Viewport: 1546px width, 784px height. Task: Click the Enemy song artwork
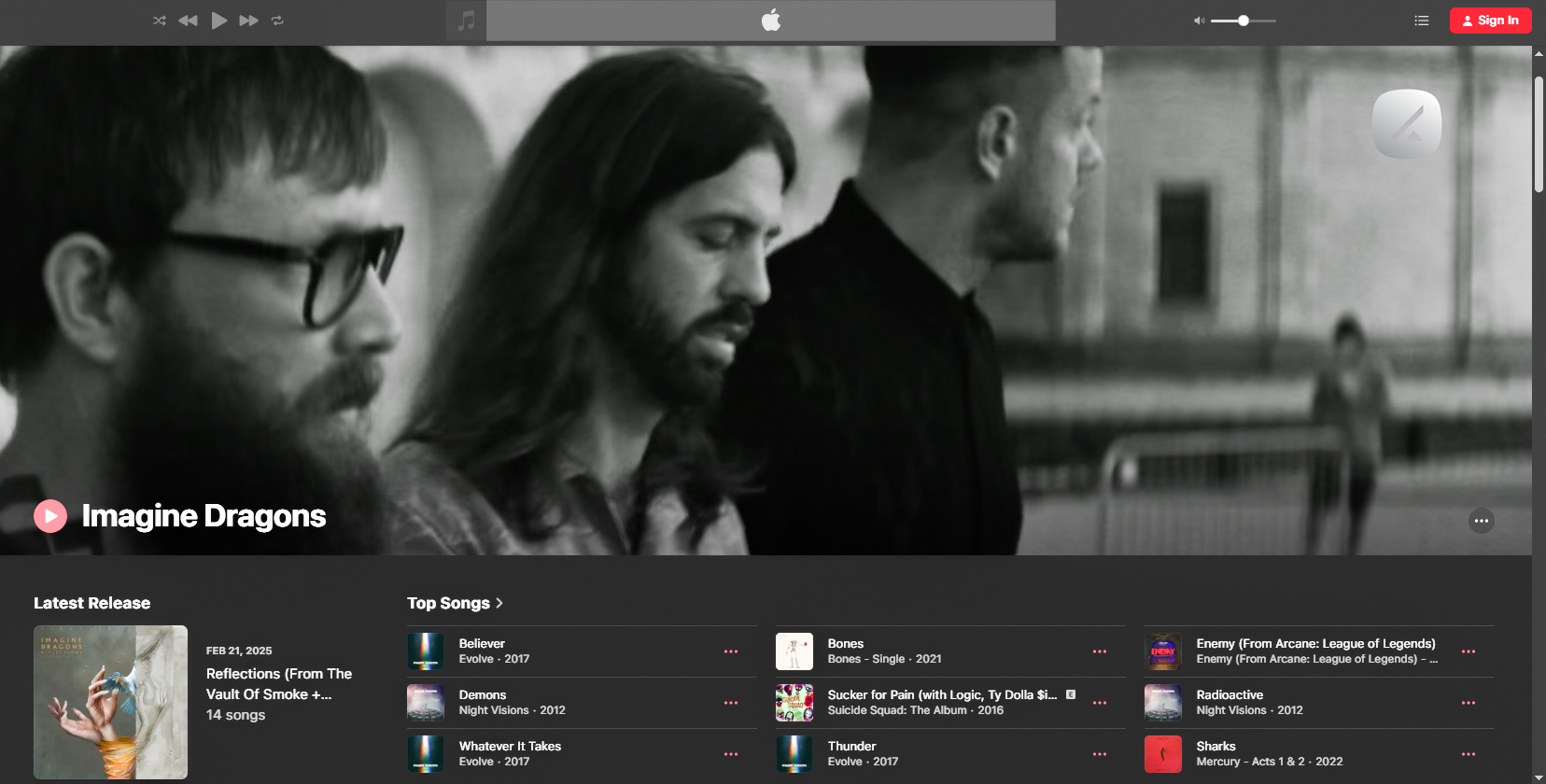pos(1163,651)
